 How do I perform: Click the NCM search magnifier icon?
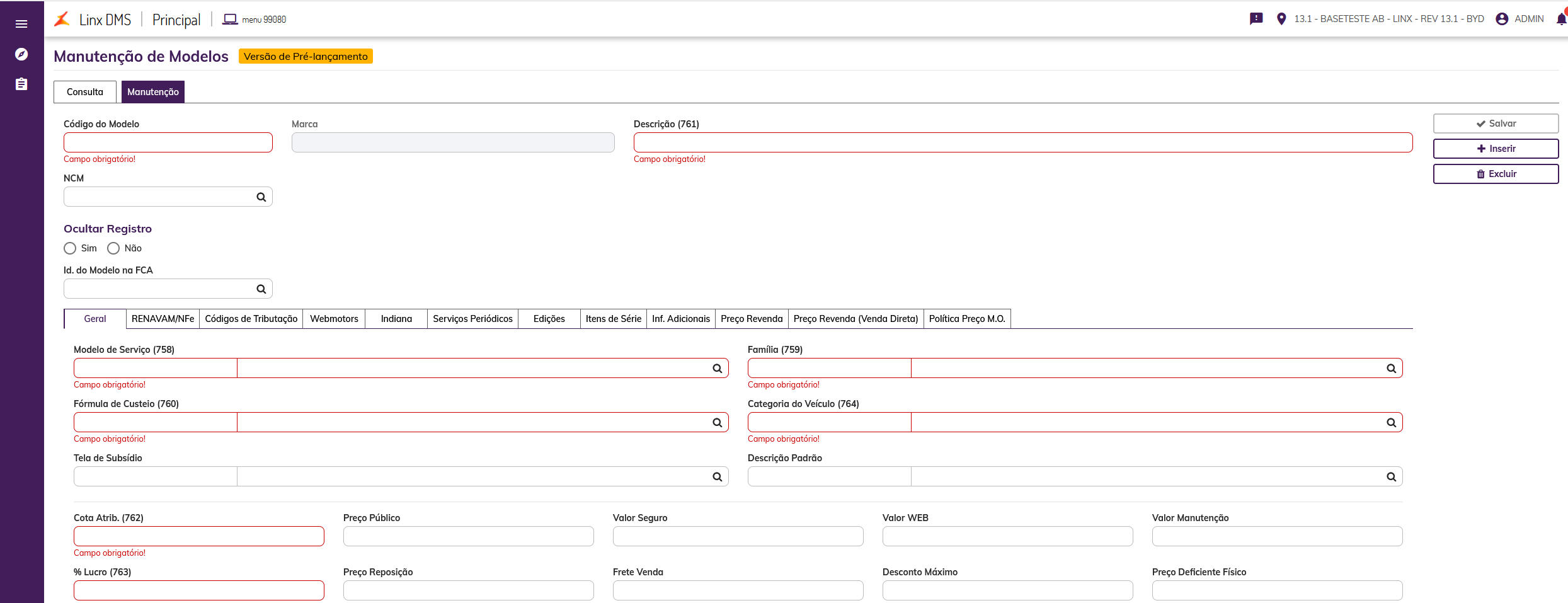[261, 197]
